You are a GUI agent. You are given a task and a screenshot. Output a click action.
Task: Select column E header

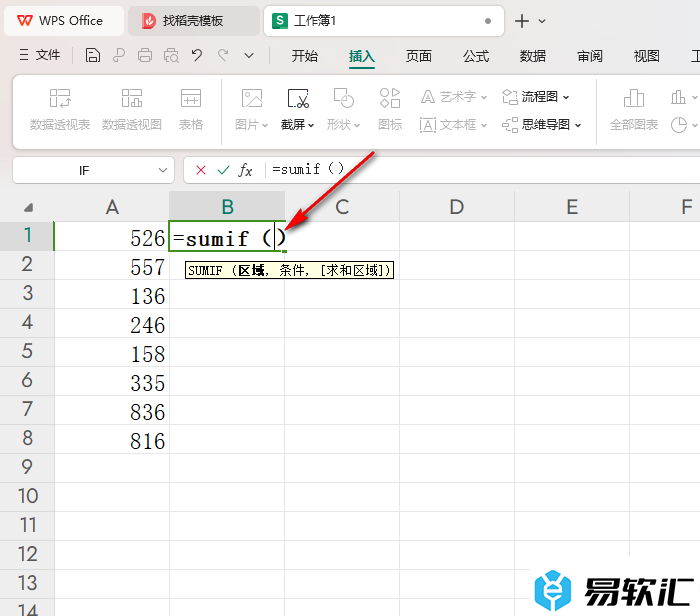[572, 207]
